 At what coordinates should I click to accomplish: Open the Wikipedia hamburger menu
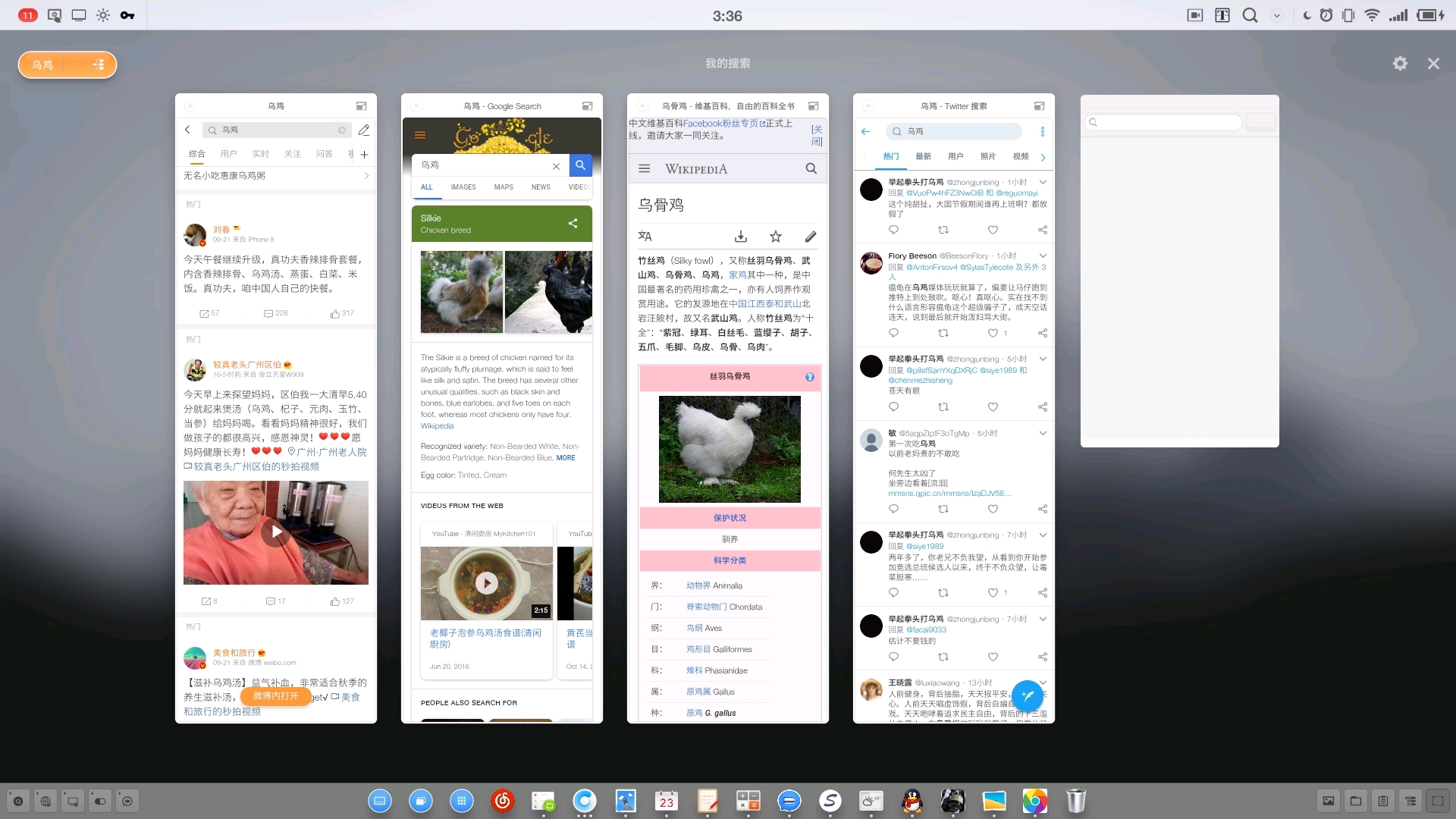tap(645, 169)
